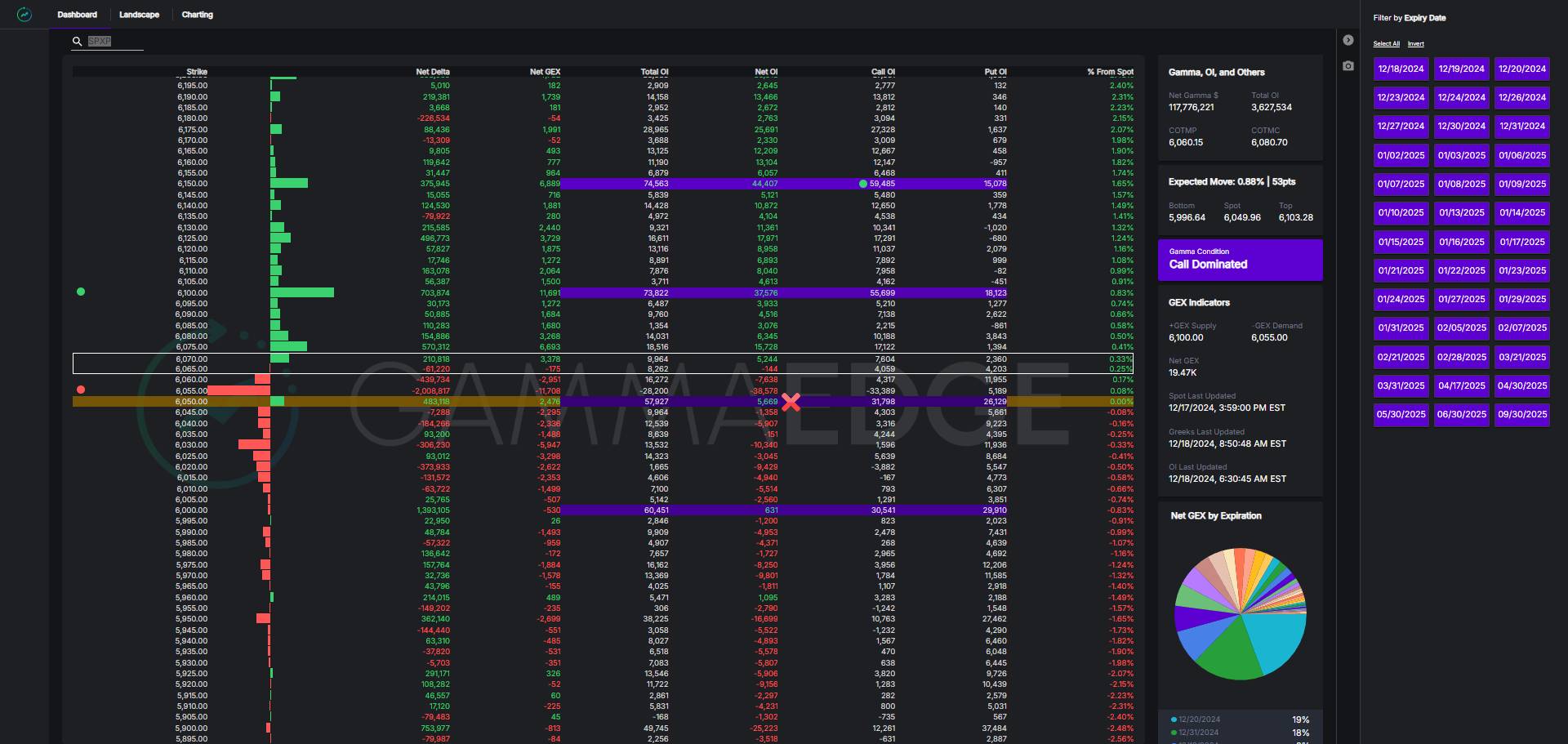The width and height of the screenshot is (1568, 744).
Task: Click the green dot in the 6,150 Call OI cell
Action: tap(863, 184)
